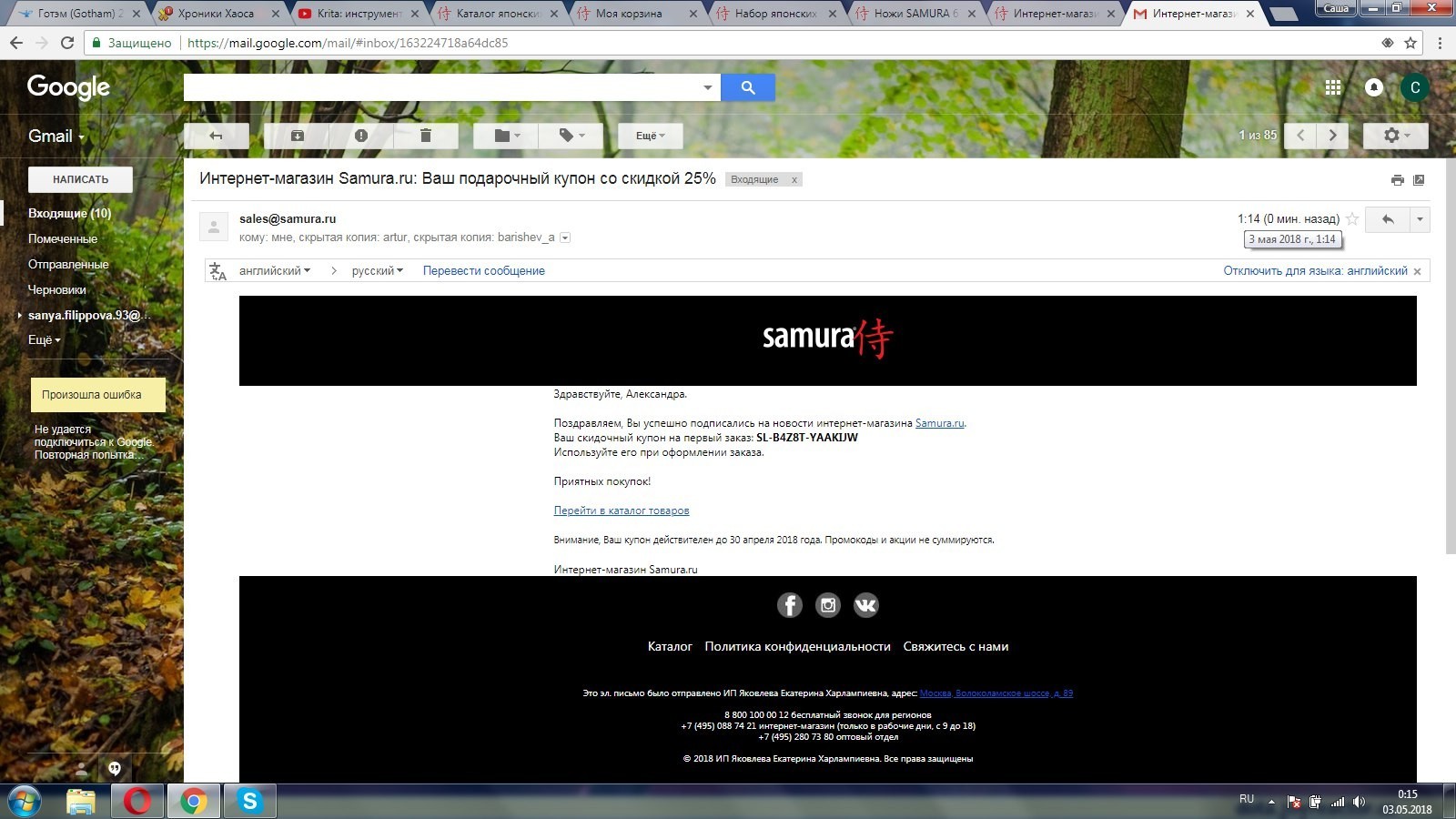Go to the older email arrow
1456x819 pixels.
click(1333, 136)
